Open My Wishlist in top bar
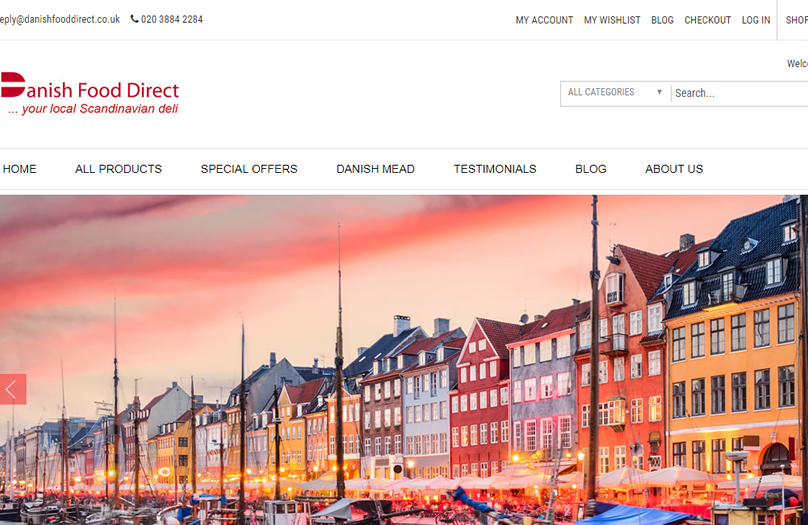808x525 pixels. click(612, 20)
